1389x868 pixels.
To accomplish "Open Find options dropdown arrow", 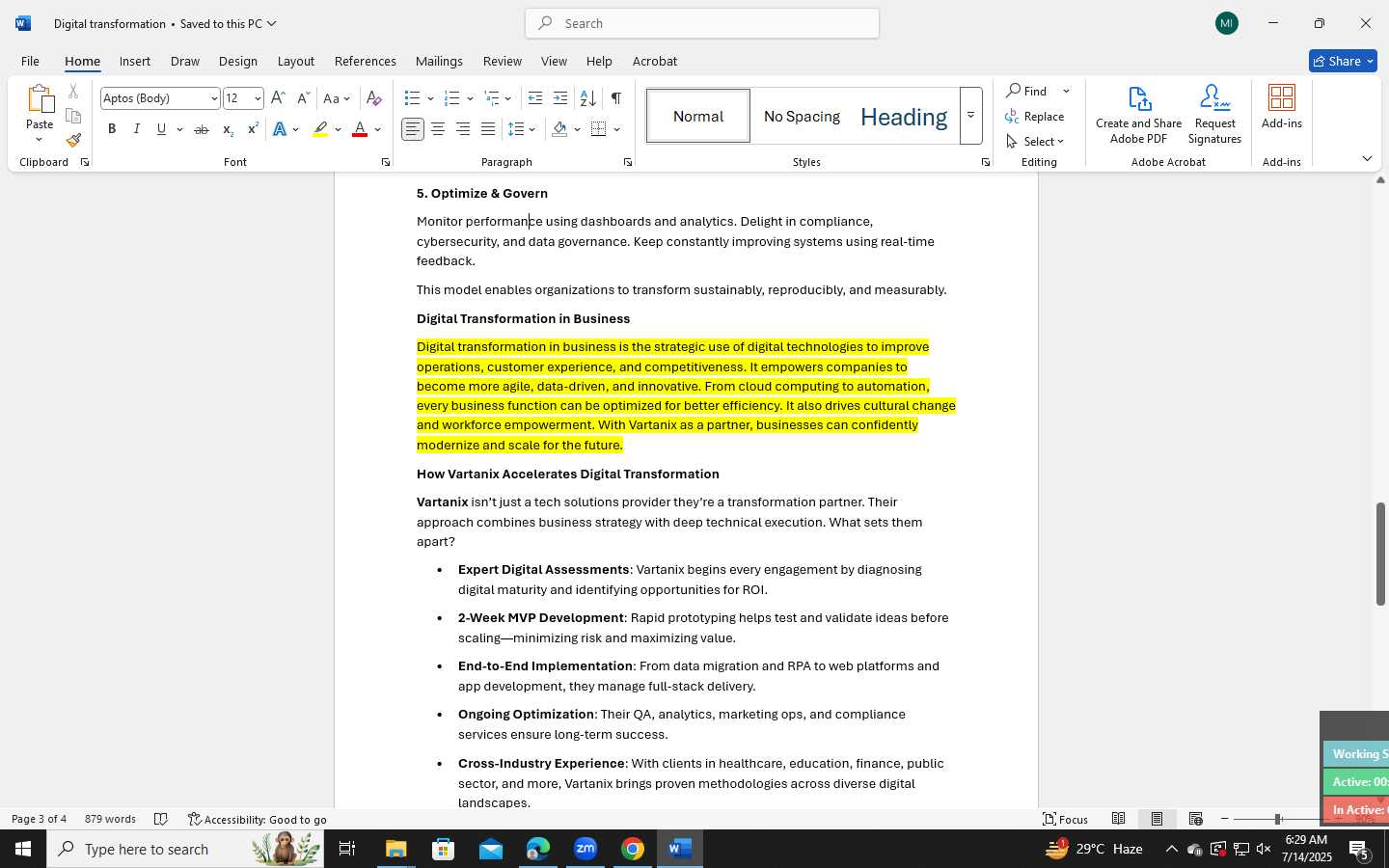I will coord(1066,92).
